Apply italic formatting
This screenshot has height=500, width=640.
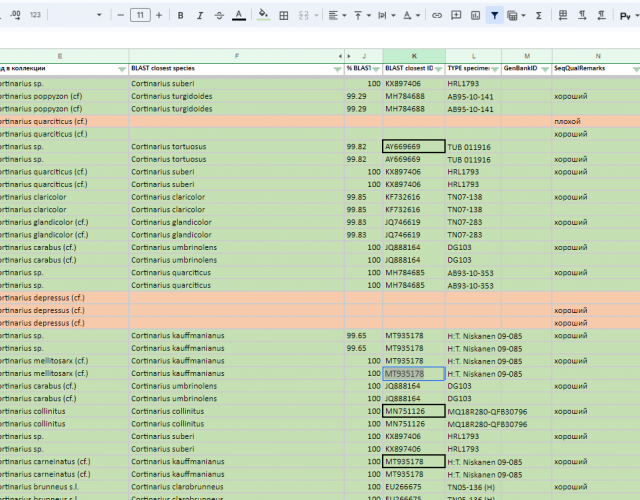click(x=200, y=16)
